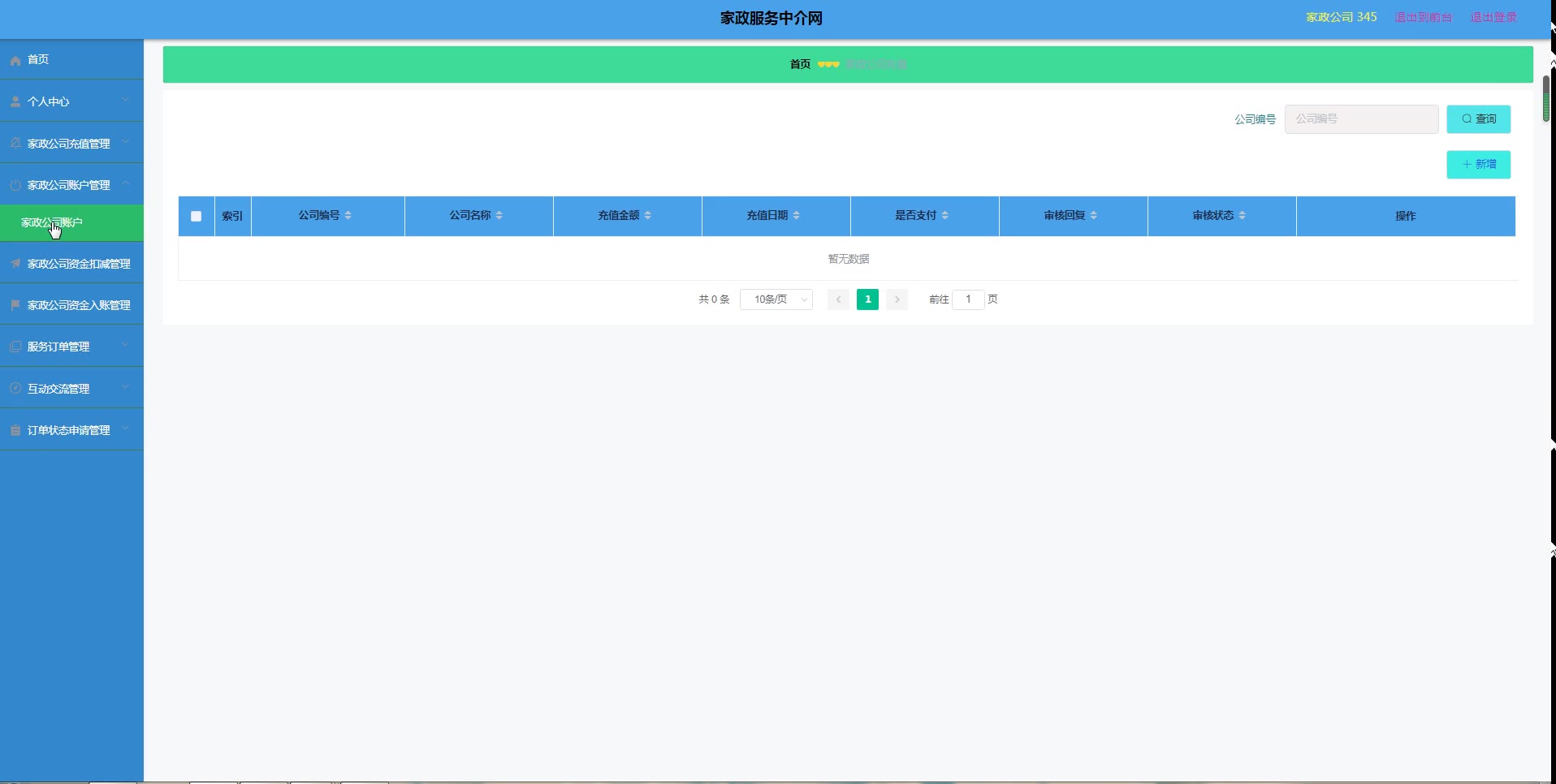Sort by 是否支付 column arrows
The width and height of the screenshot is (1556, 784).
tap(945, 215)
